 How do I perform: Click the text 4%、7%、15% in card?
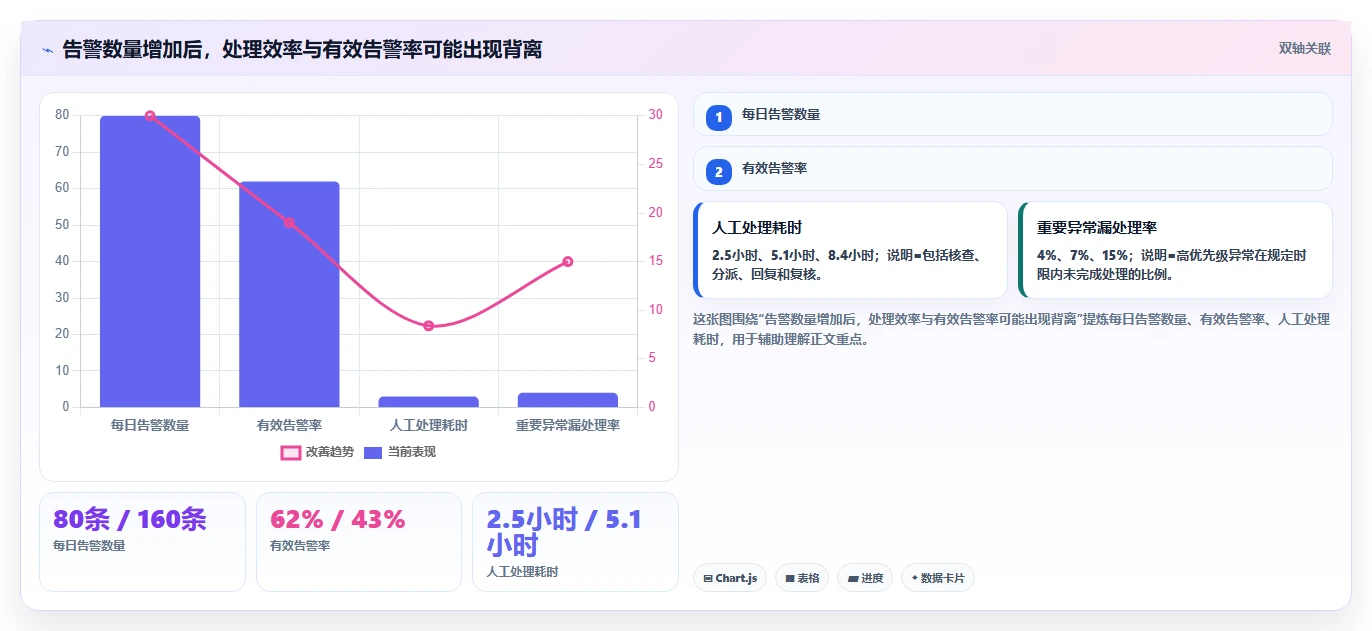(1085, 255)
